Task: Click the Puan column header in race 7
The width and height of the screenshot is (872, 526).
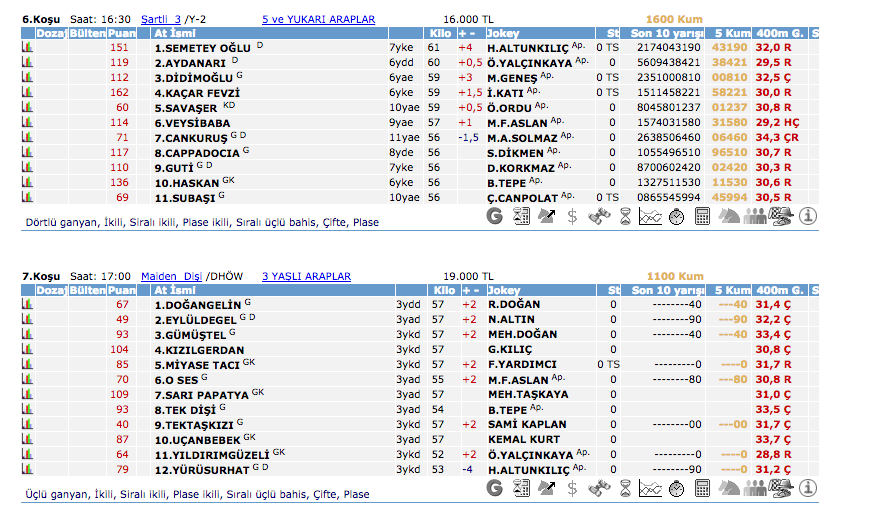Action: pyautogui.click(x=121, y=290)
